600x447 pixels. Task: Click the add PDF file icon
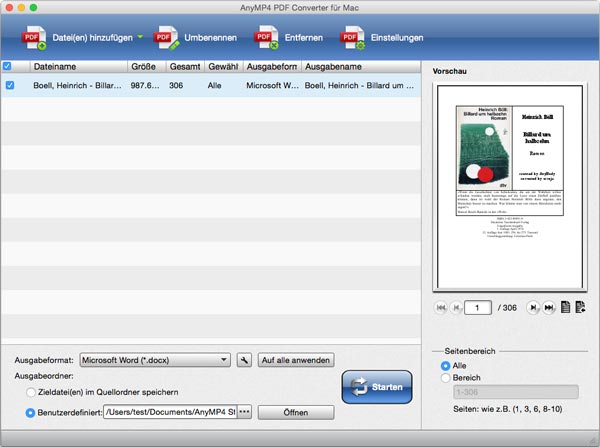pyautogui.click(x=34, y=38)
